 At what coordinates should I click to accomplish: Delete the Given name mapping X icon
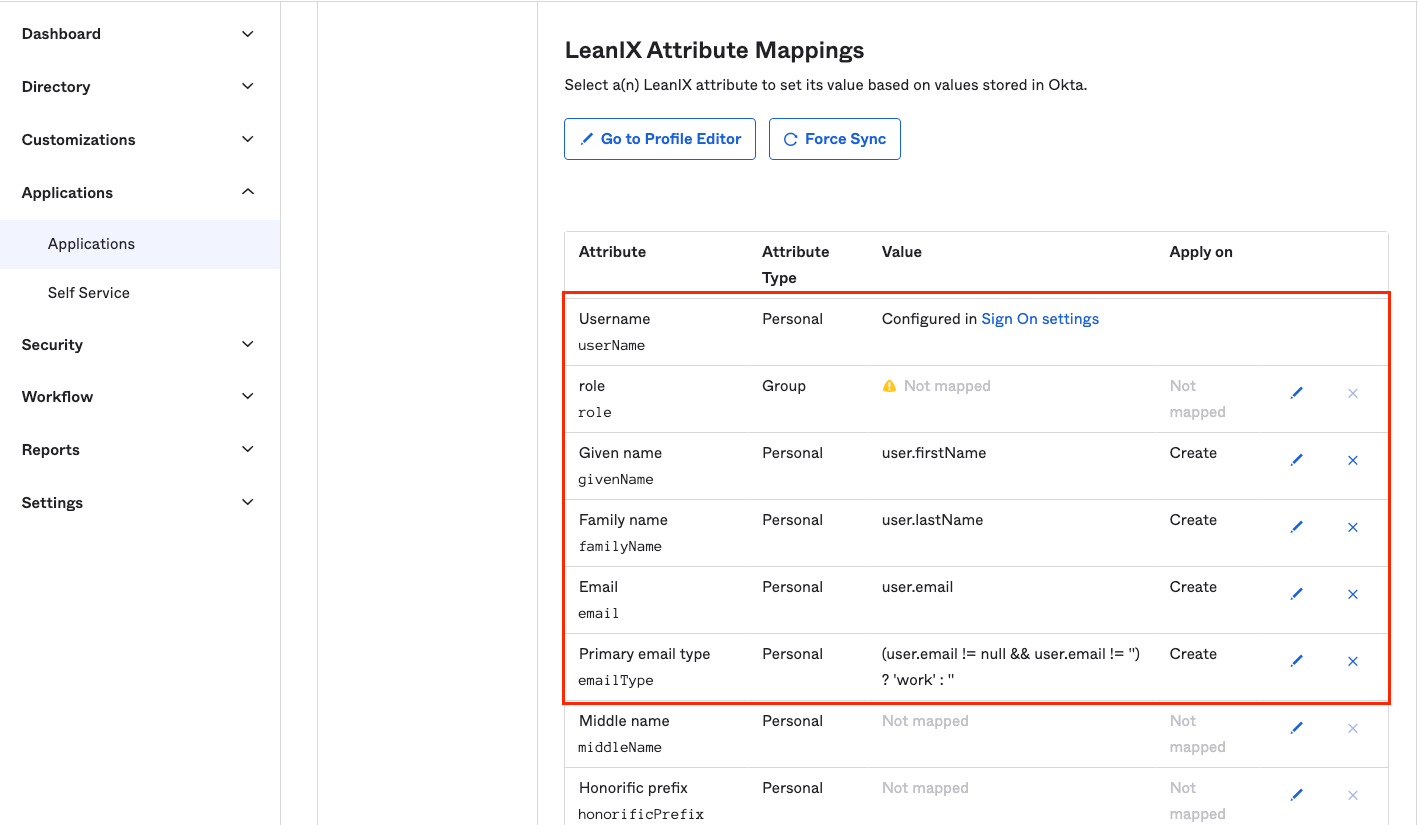pyautogui.click(x=1353, y=461)
